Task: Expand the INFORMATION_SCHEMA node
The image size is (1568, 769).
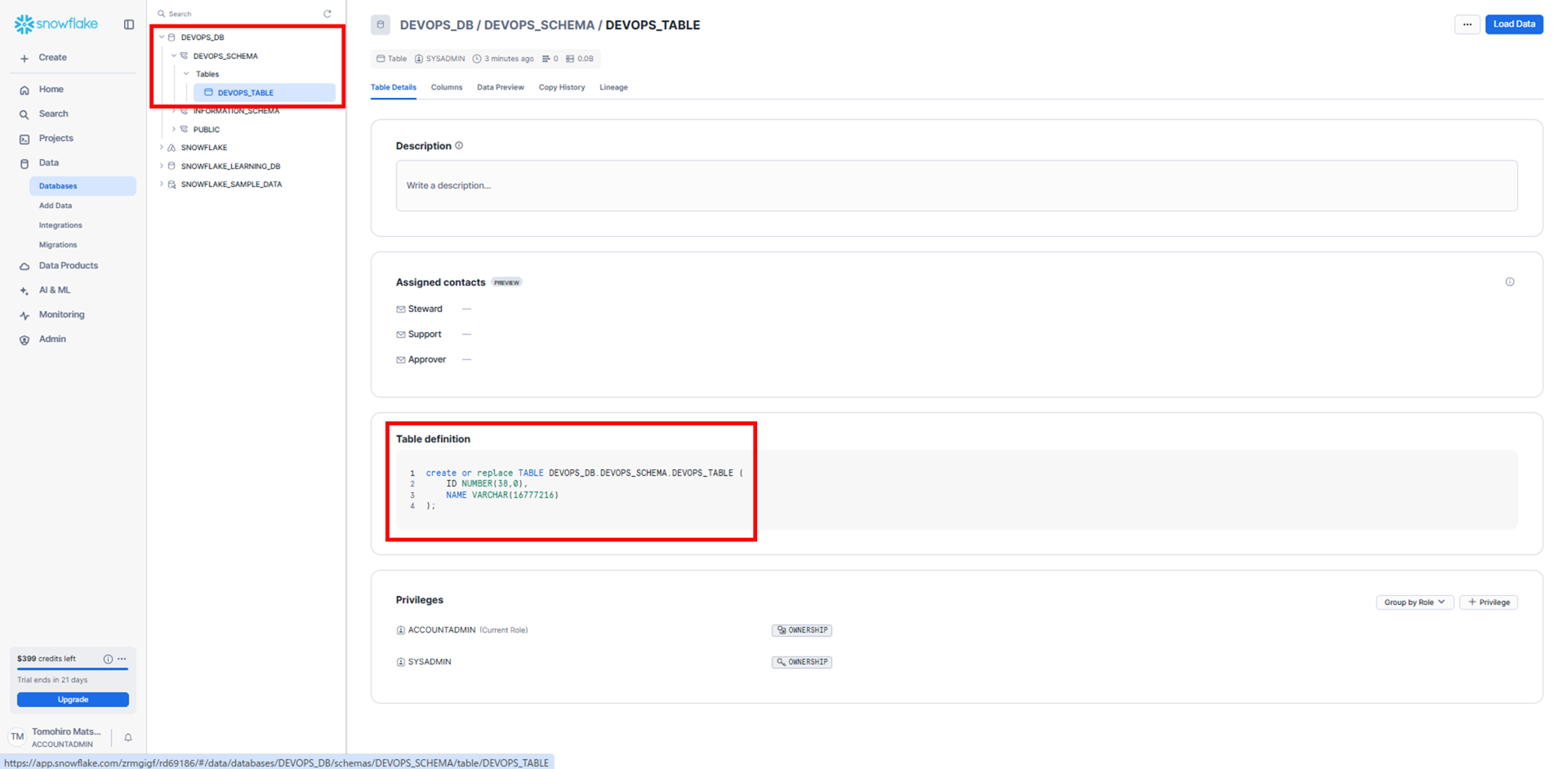Action: coord(174,110)
